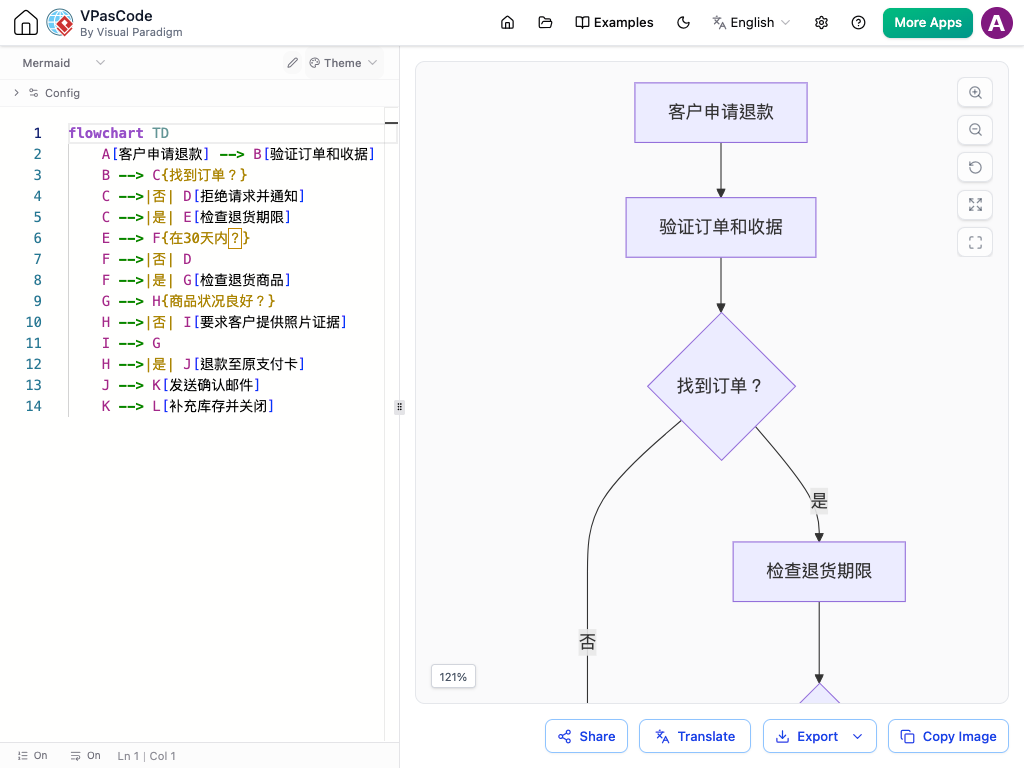
Task: Toggle dark mode moon icon
Action: click(x=683, y=23)
